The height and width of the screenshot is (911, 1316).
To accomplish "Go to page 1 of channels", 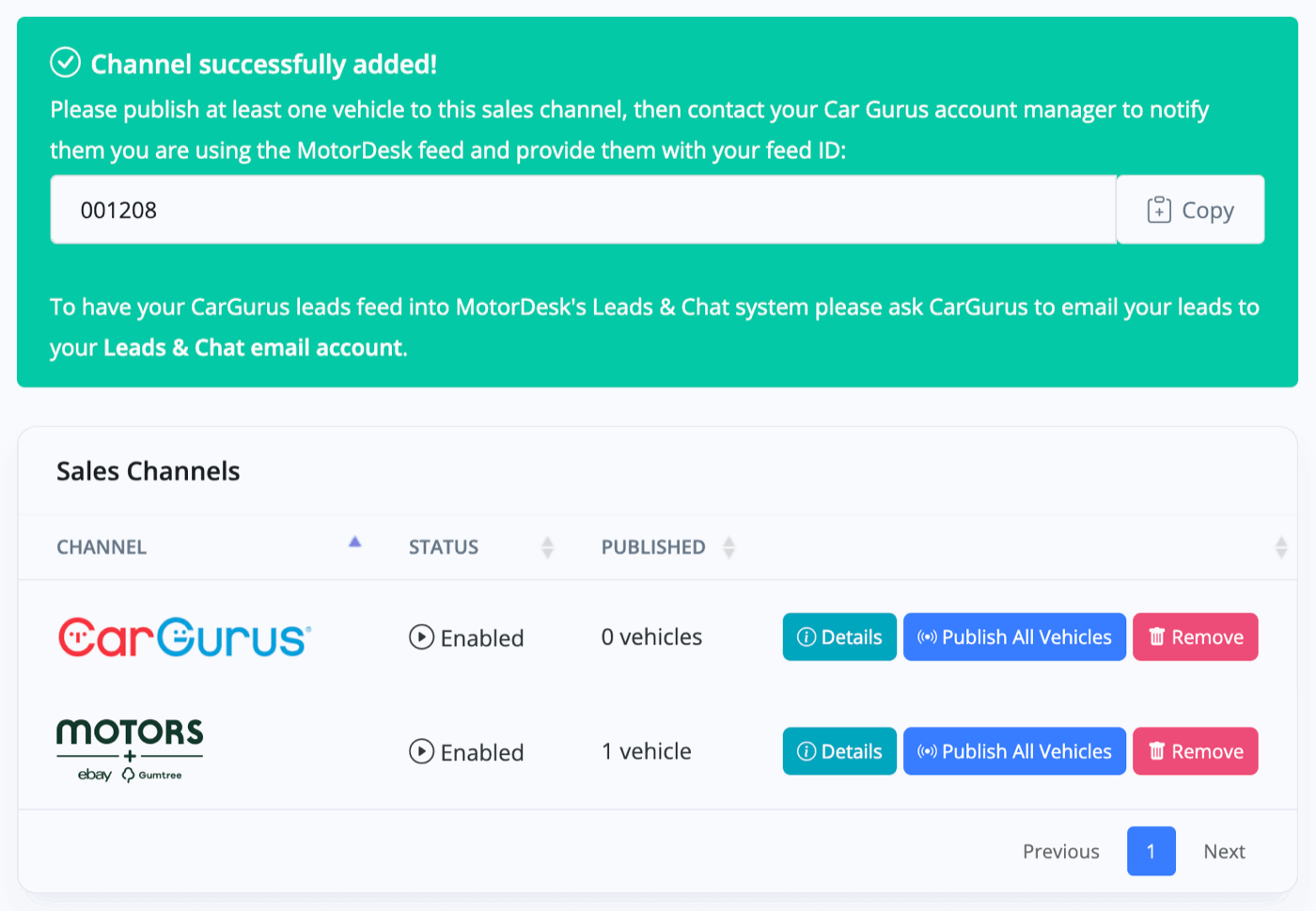I will [x=1151, y=851].
